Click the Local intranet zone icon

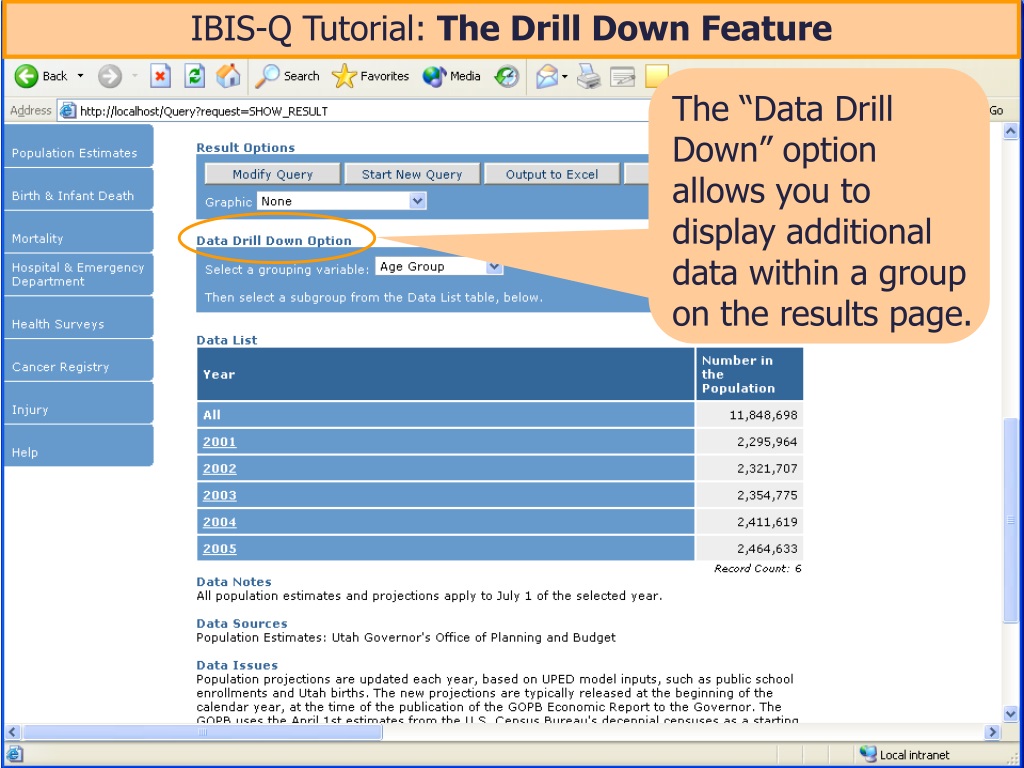(x=868, y=754)
